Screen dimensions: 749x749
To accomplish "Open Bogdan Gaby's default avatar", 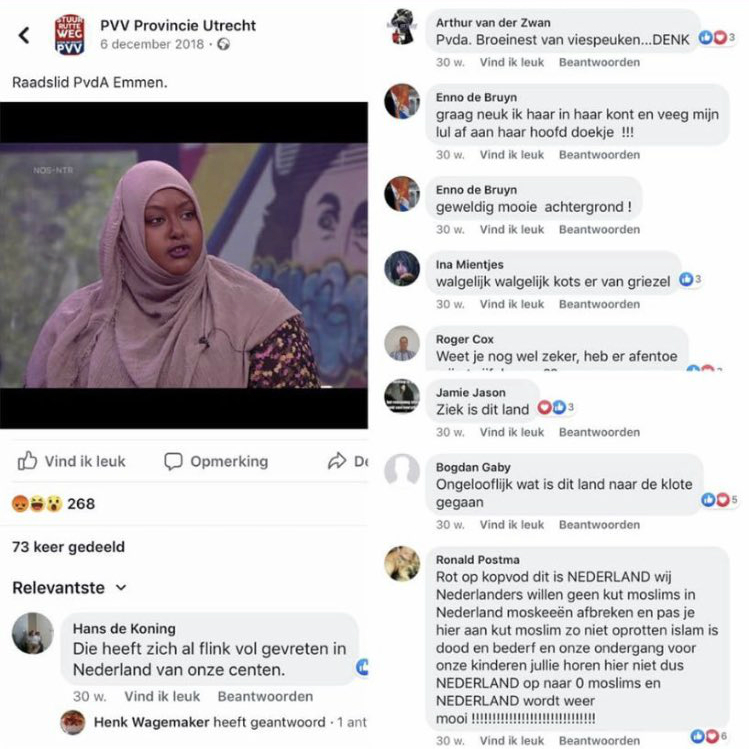I will click(402, 471).
